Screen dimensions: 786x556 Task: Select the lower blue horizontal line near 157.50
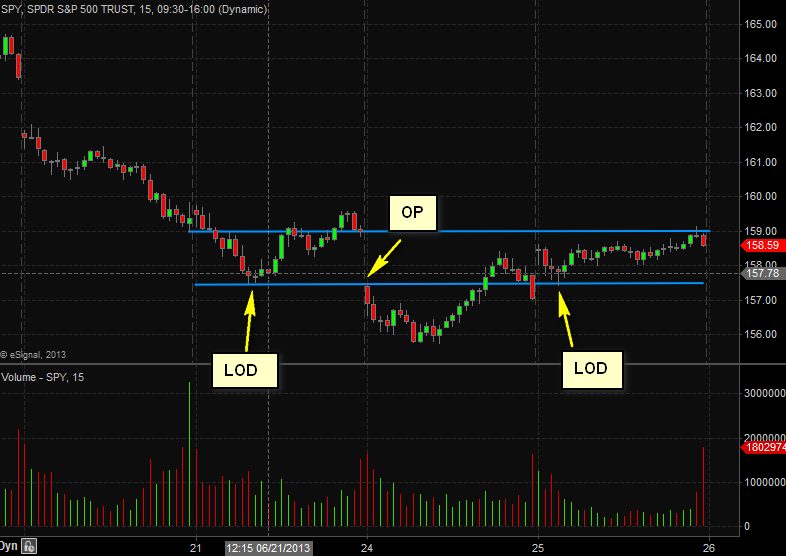click(x=449, y=284)
